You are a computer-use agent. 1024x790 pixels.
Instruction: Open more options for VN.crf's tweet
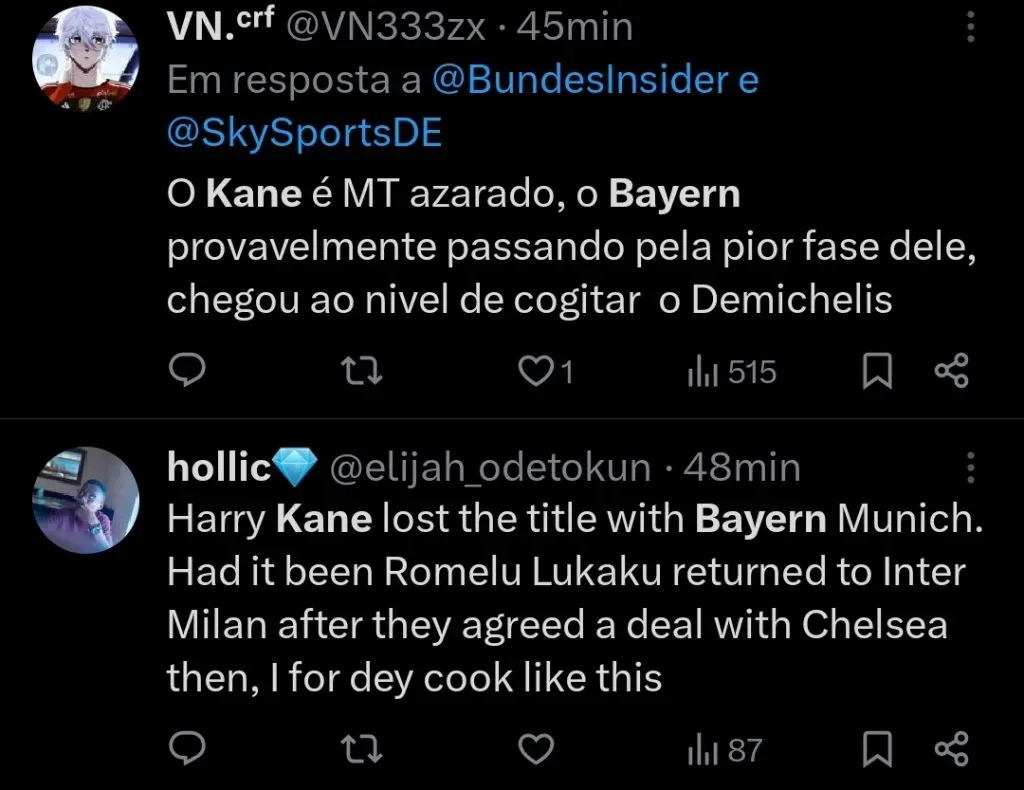click(x=969, y=28)
